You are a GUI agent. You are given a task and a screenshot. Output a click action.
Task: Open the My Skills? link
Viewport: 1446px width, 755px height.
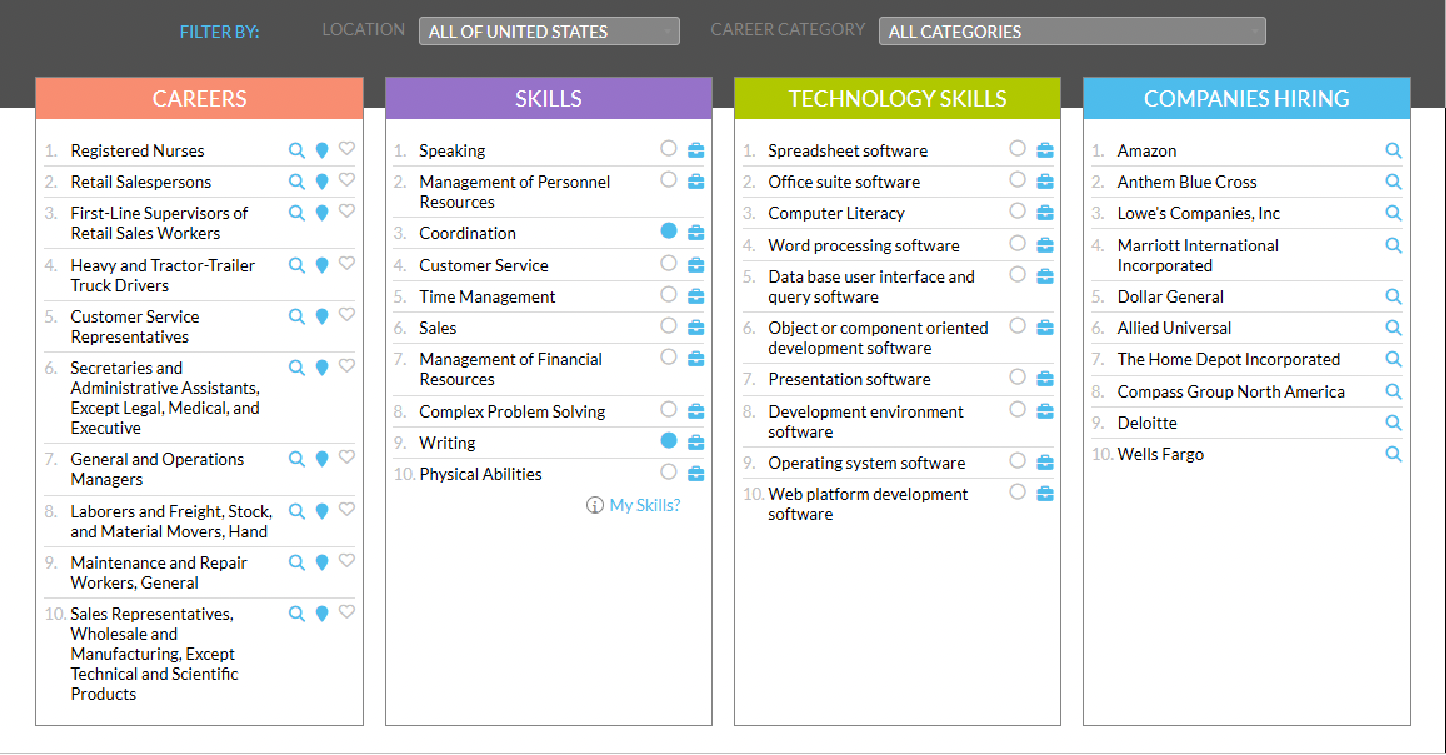coord(644,505)
